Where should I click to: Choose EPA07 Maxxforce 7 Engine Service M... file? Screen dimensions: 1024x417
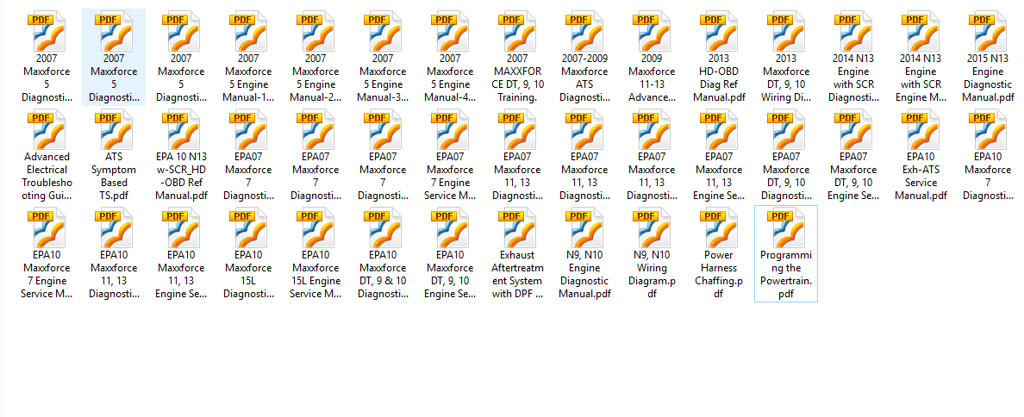tap(450, 155)
